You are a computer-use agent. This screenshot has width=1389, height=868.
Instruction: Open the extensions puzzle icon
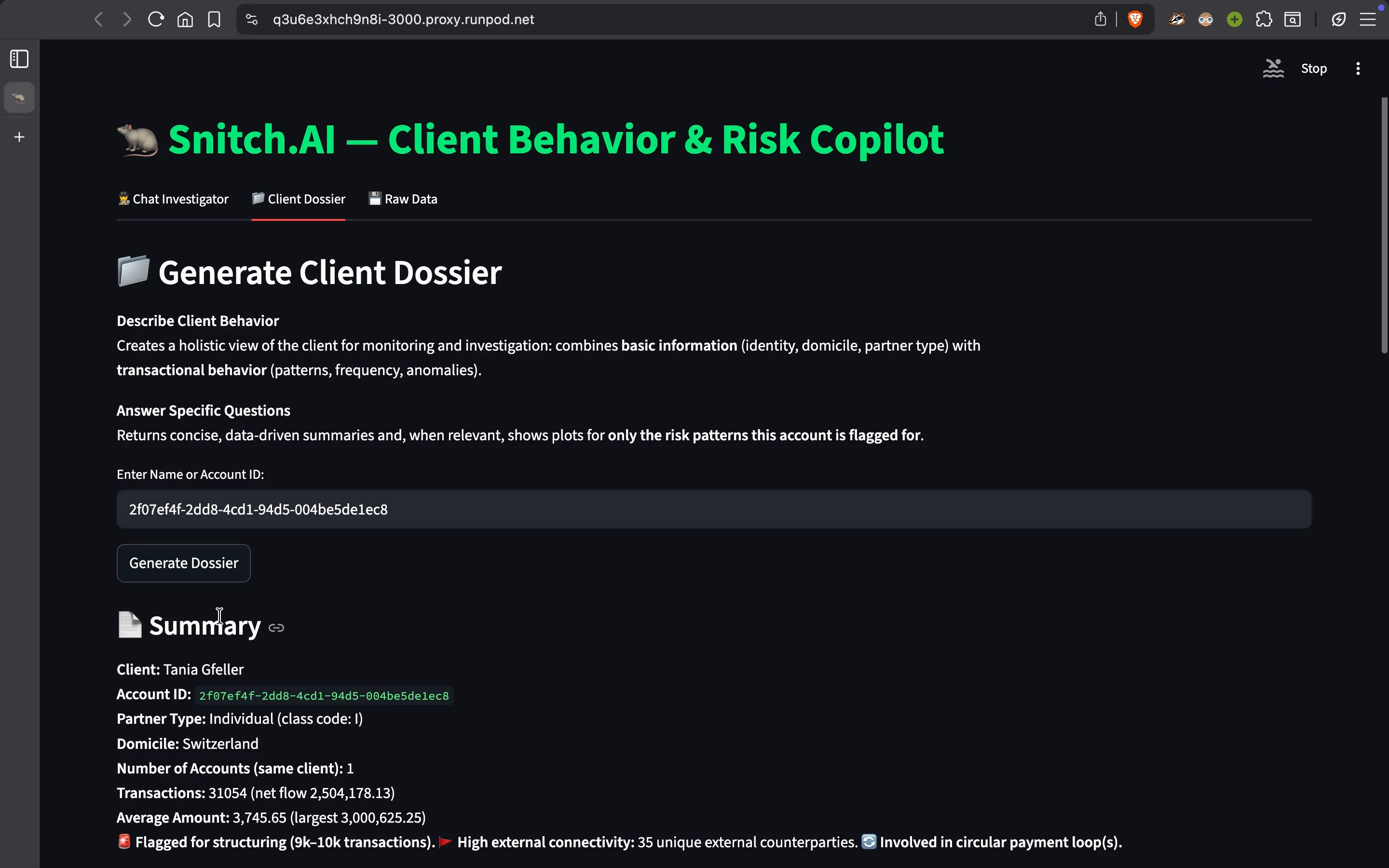point(1263,19)
